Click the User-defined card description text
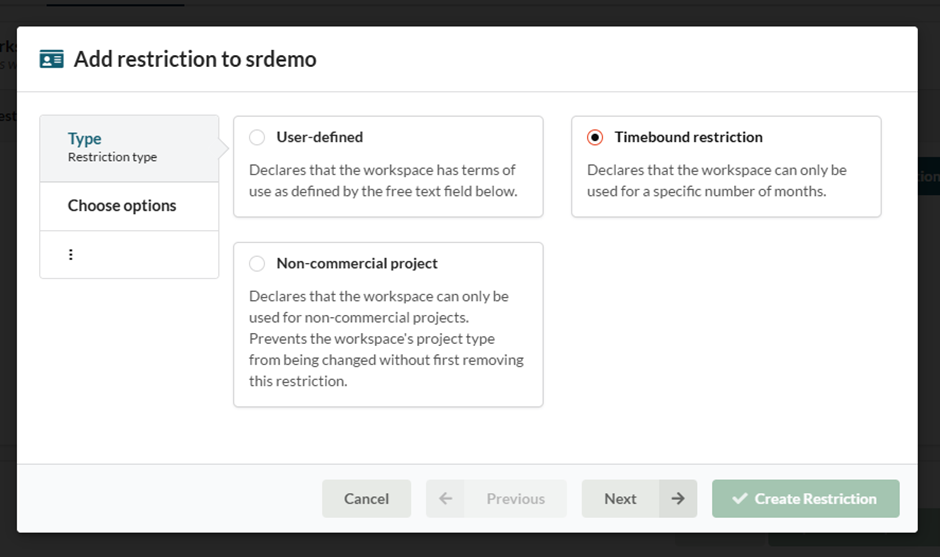The width and height of the screenshot is (940, 557). point(383,180)
